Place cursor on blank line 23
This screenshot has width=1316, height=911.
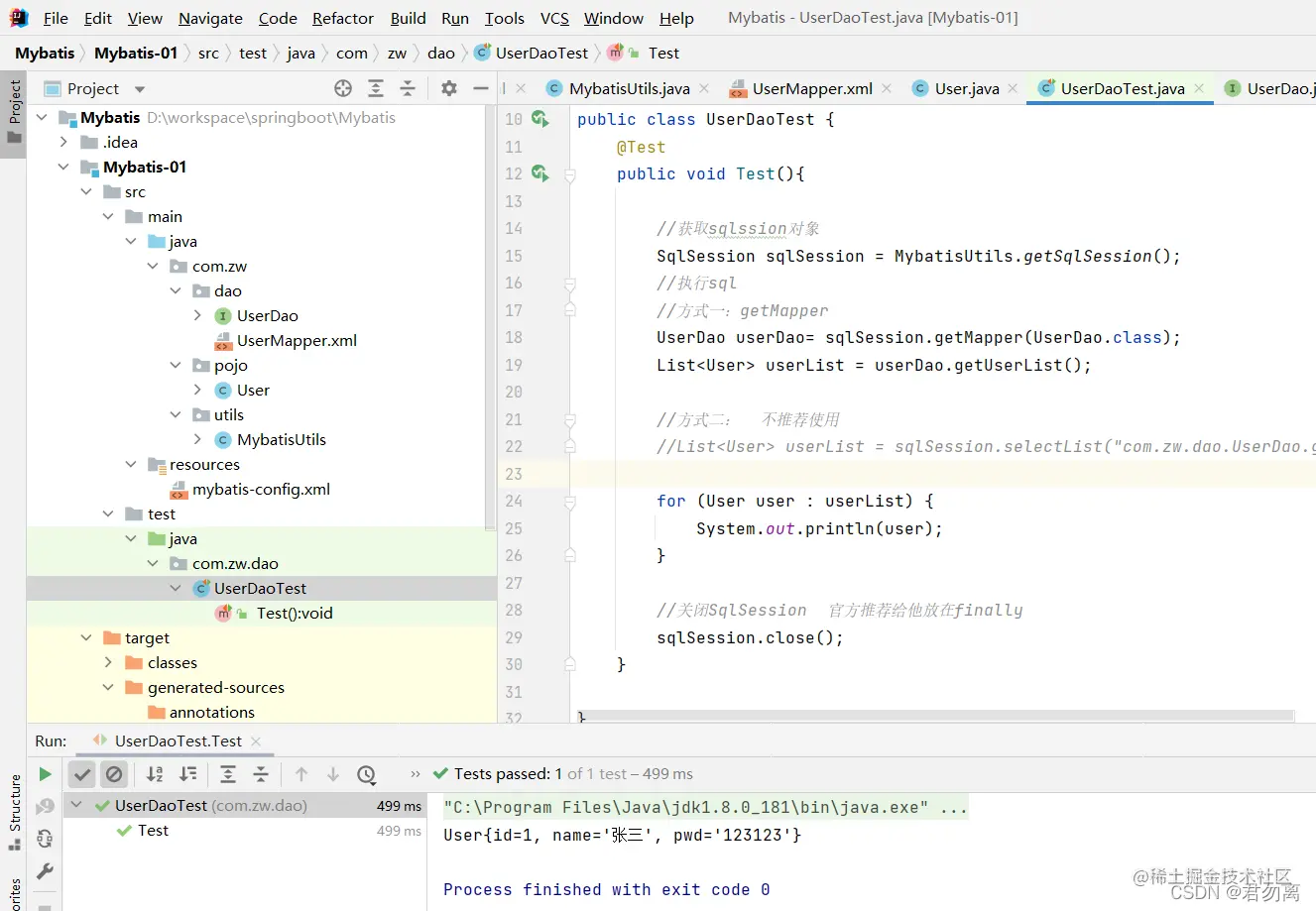pos(942,474)
